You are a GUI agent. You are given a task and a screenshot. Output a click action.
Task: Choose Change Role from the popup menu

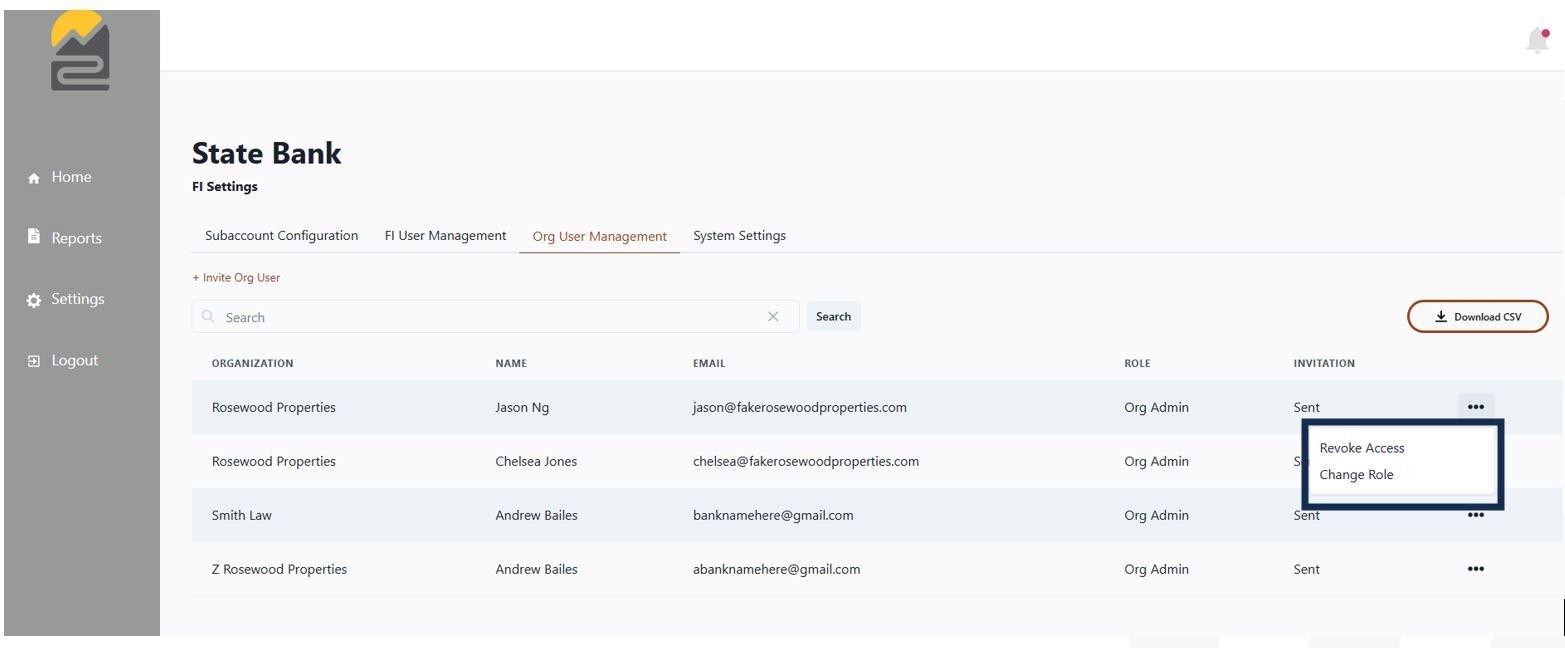click(x=1356, y=475)
